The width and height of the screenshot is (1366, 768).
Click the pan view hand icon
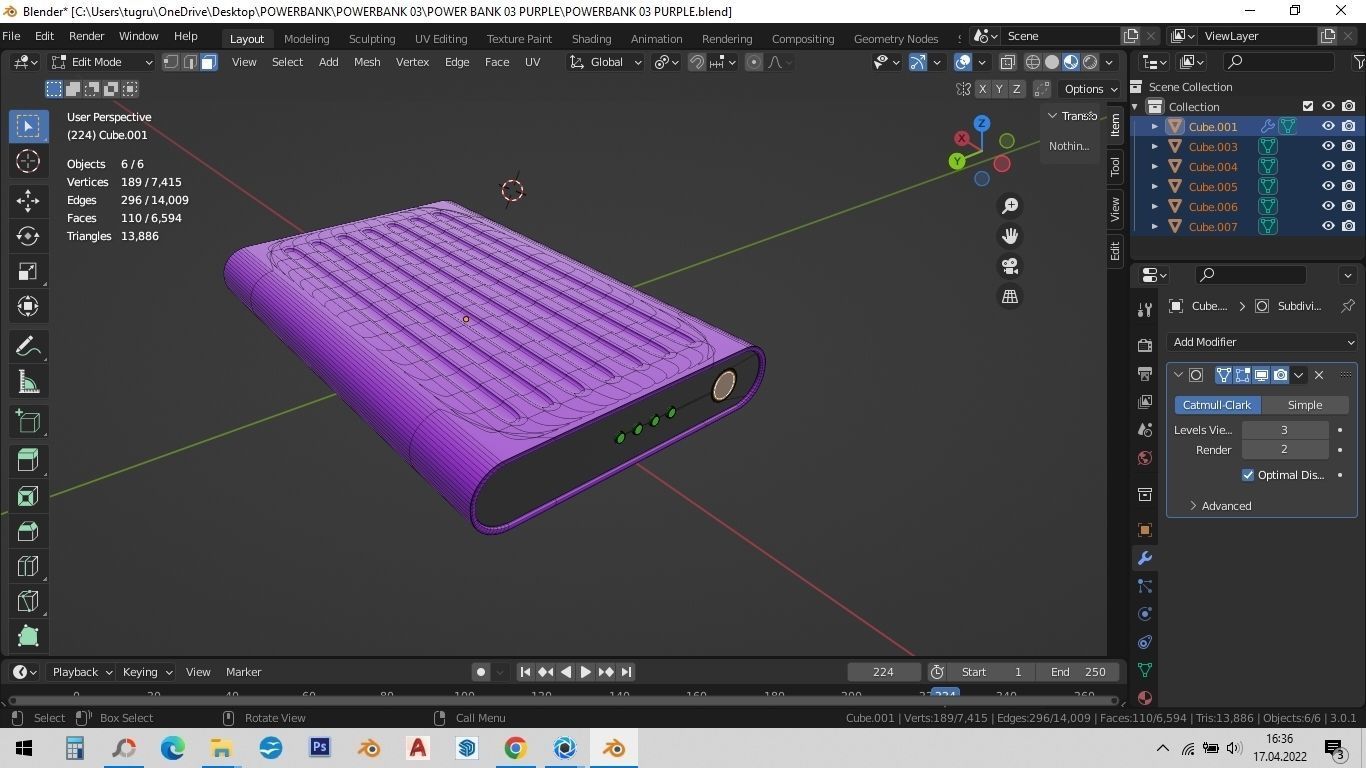tap(1010, 236)
